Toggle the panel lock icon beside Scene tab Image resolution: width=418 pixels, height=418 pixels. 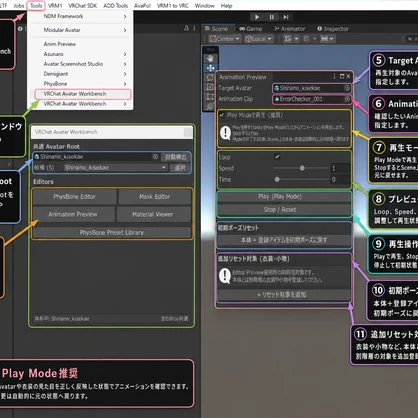pos(186,28)
